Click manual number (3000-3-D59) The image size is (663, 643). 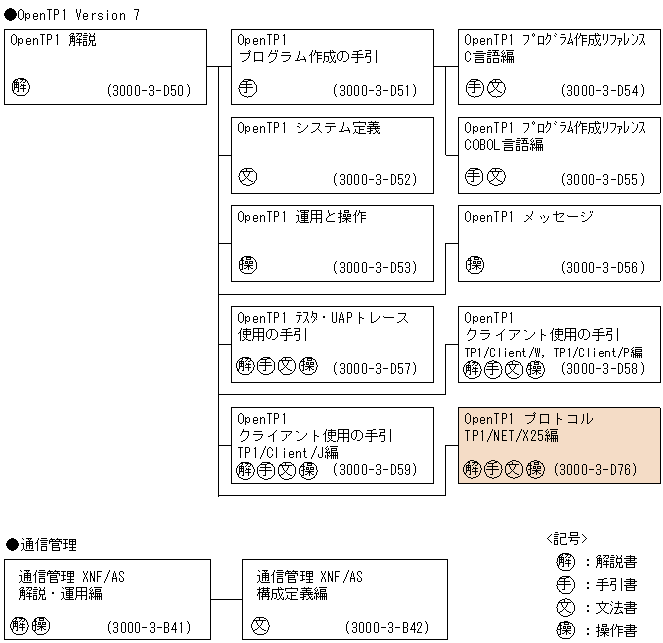pos(375,470)
